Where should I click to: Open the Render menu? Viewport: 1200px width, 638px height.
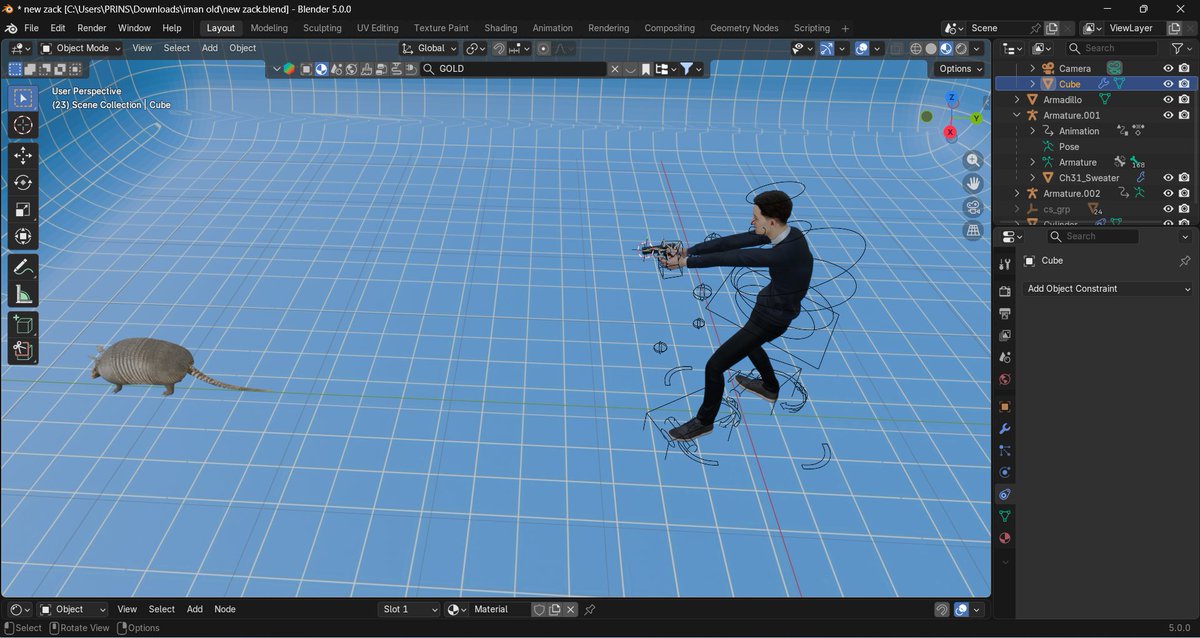[x=92, y=28]
